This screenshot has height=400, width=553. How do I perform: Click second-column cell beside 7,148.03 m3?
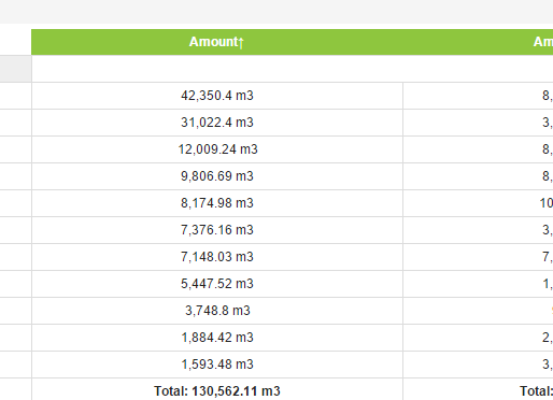point(478,256)
